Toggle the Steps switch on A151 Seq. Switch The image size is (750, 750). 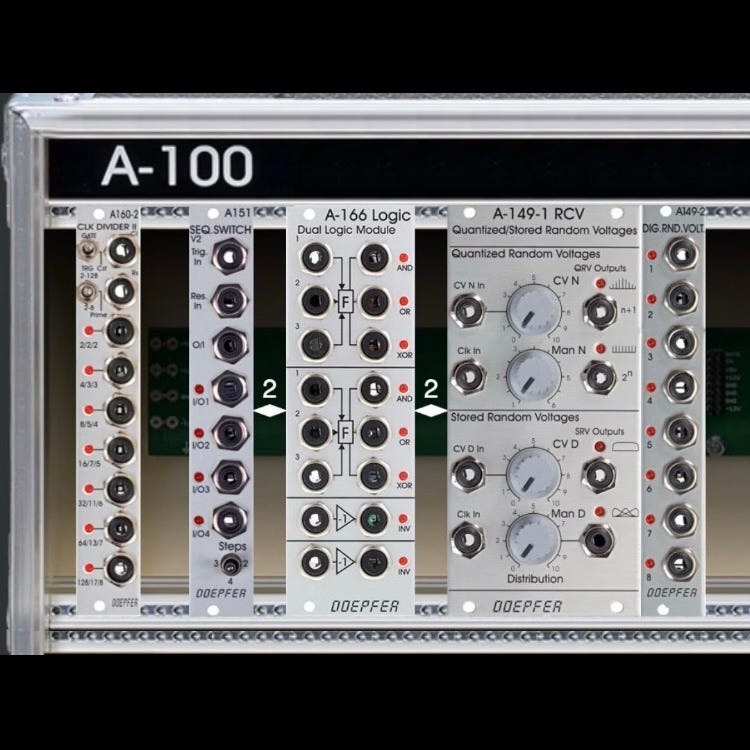pyautogui.click(x=231, y=565)
